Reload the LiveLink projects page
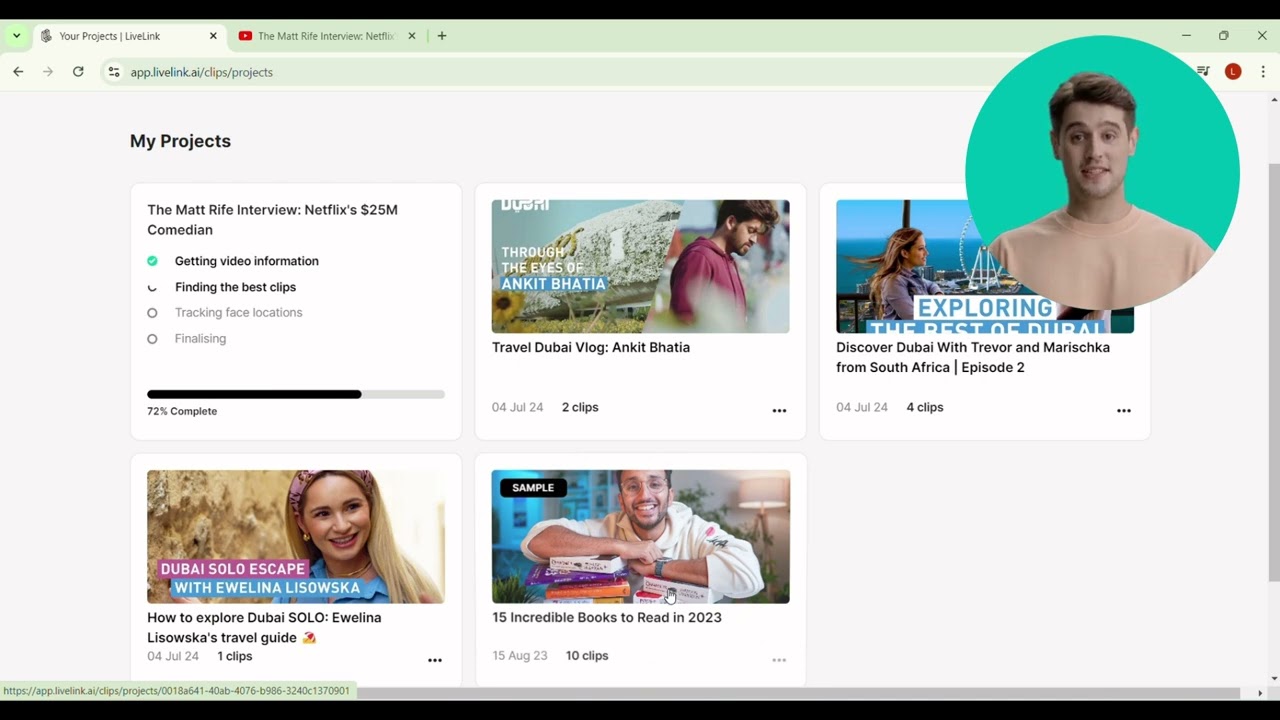The width and height of the screenshot is (1280, 720). click(x=78, y=72)
